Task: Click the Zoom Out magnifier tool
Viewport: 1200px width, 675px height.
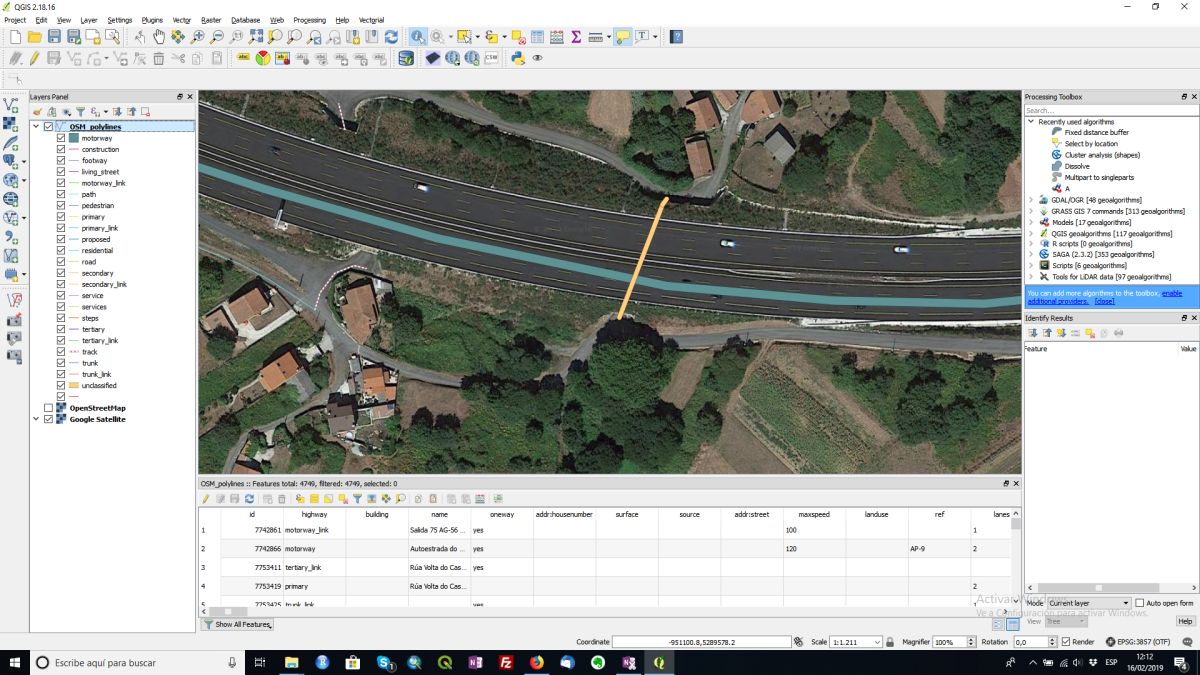Action: point(217,37)
